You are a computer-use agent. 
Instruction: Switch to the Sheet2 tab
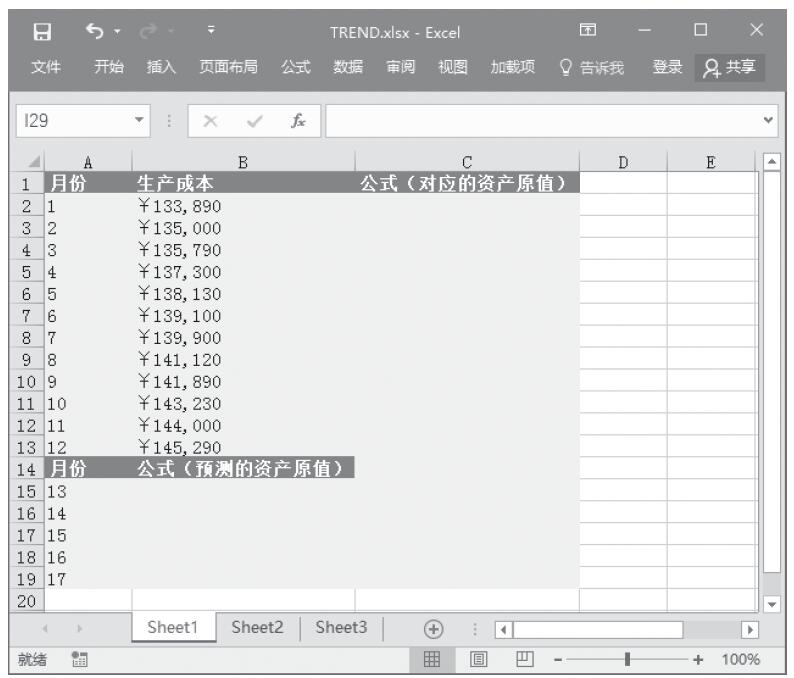pos(257,628)
